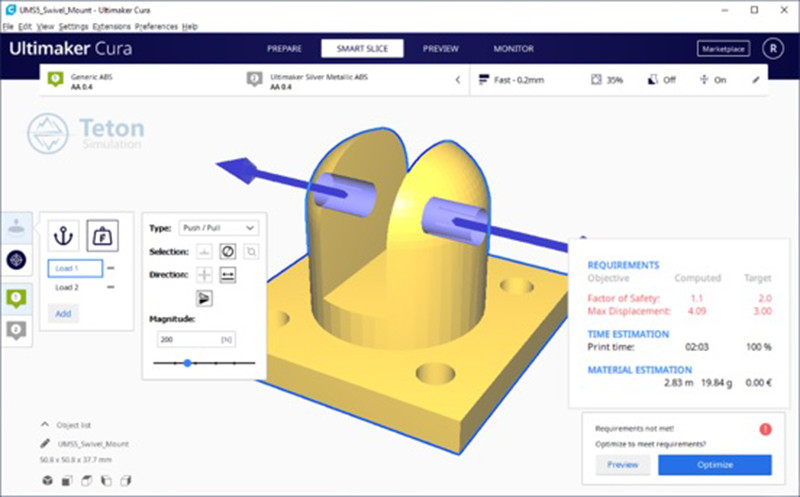
Task: Click the red requirements warning icon
Action: [765, 428]
